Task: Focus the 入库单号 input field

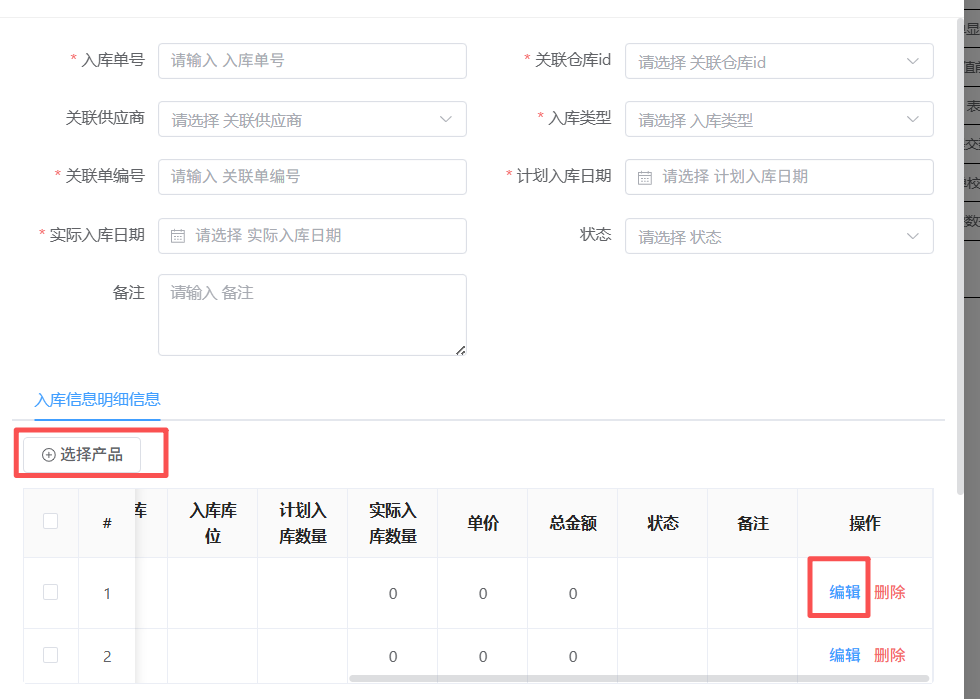Action: tap(311, 61)
